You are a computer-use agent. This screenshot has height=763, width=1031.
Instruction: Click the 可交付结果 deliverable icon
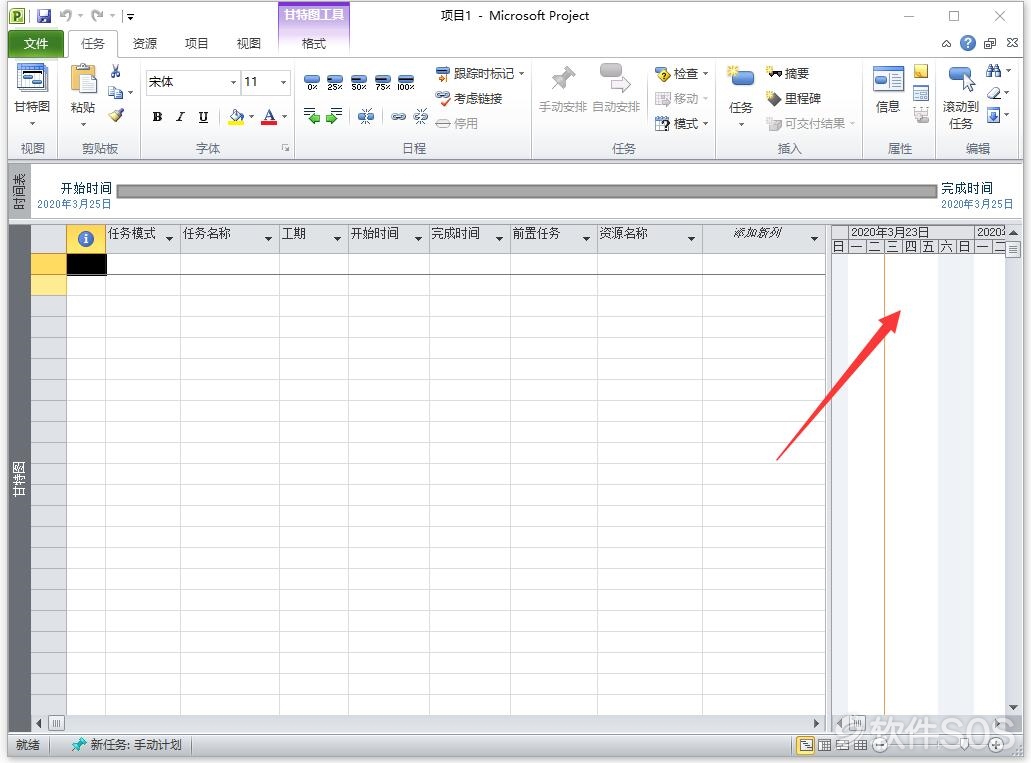point(774,123)
